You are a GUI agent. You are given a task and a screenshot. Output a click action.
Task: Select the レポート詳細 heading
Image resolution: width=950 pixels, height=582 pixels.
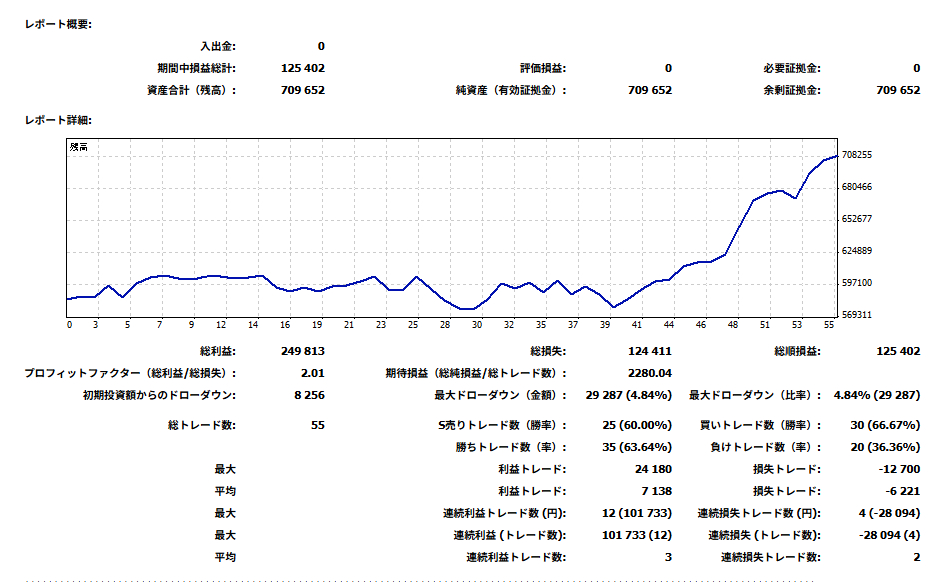pos(58,121)
